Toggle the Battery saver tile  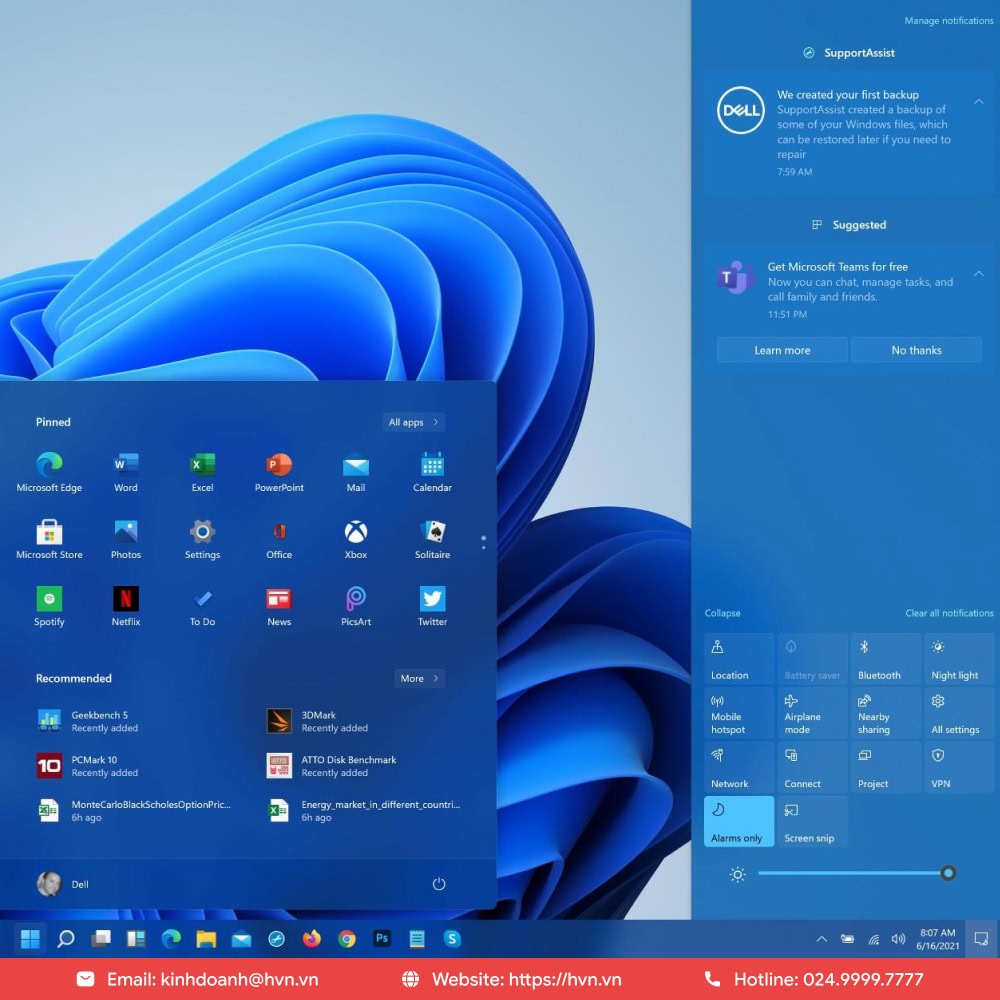pyautogui.click(x=812, y=659)
